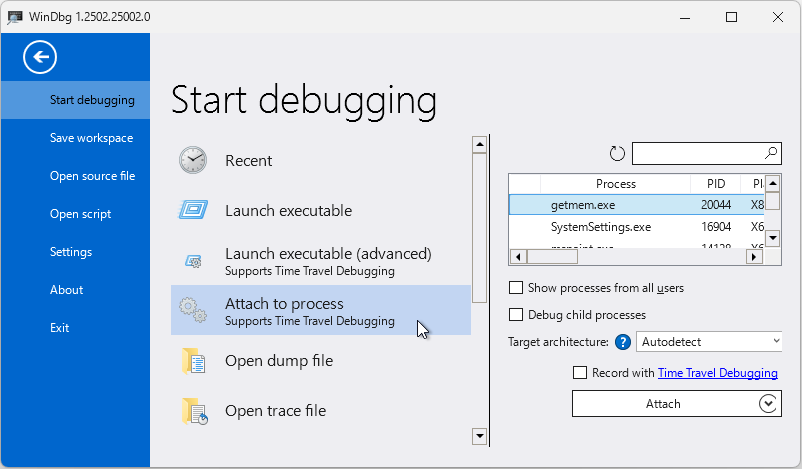Check Record with Time Travel Debugging
This screenshot has height=469, width=802.
coord(580,372)
